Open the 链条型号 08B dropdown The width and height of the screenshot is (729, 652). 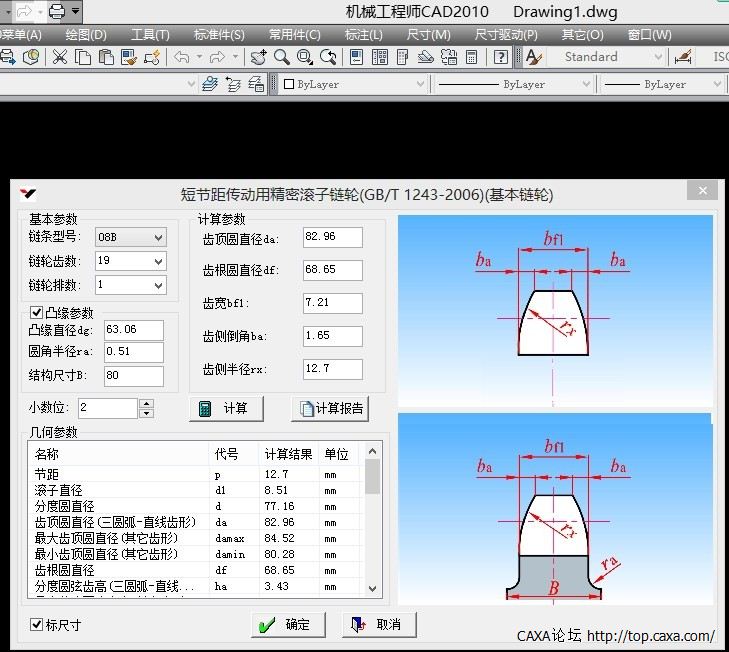157,237
